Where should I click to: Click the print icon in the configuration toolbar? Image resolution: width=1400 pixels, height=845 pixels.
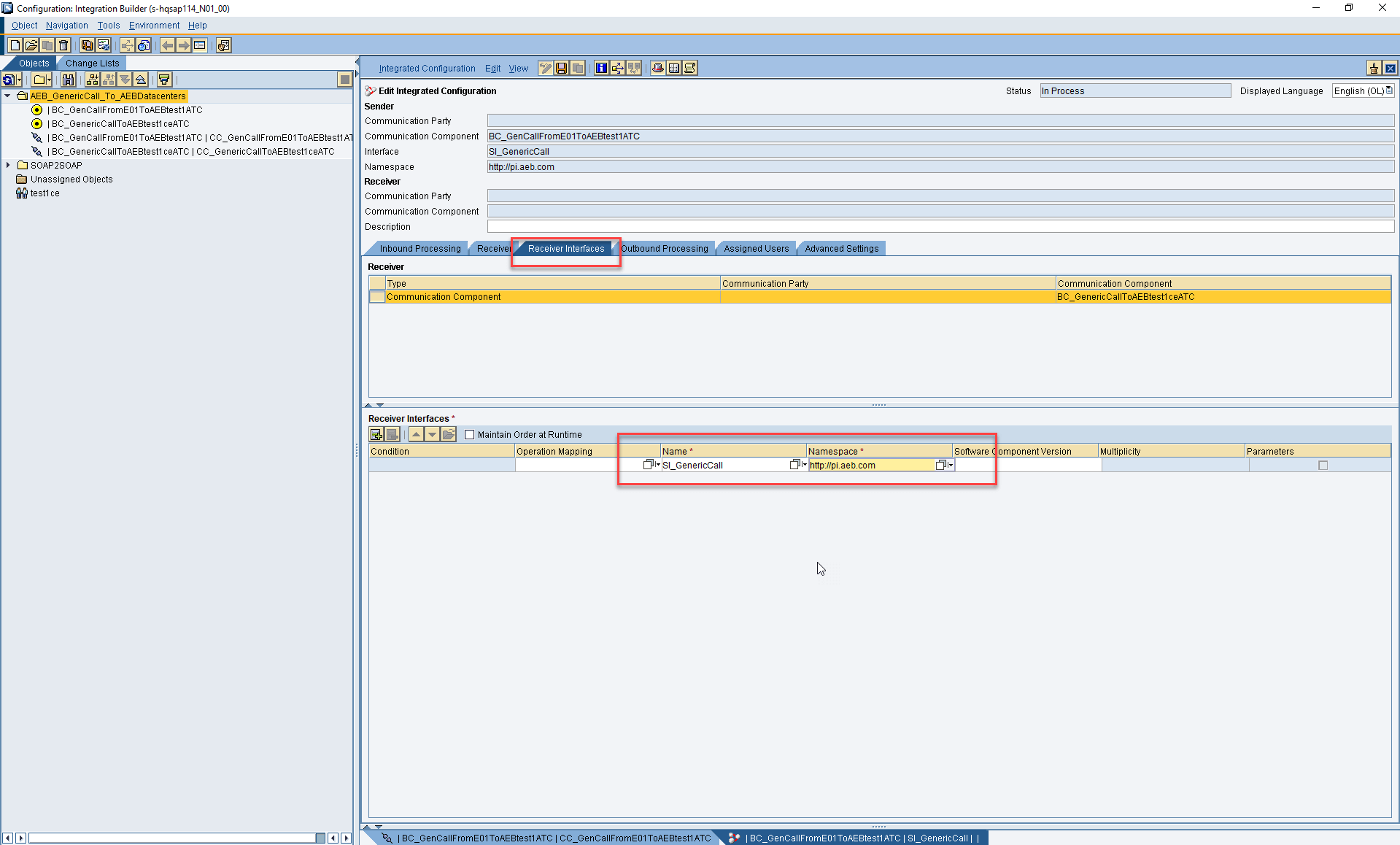657,68
